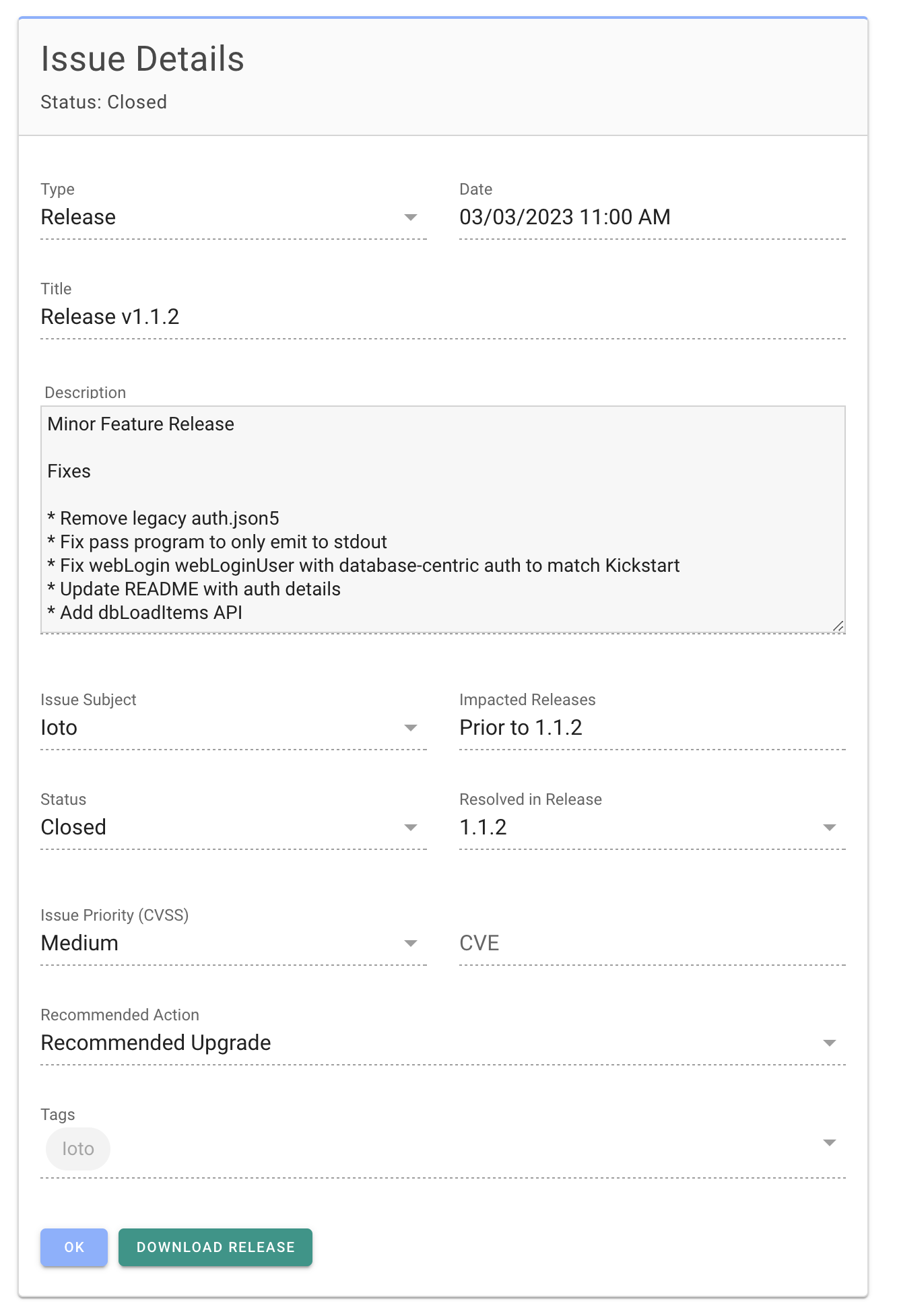
Task: Expand the Issue Subject dropdown
Action: pos(411,727)
